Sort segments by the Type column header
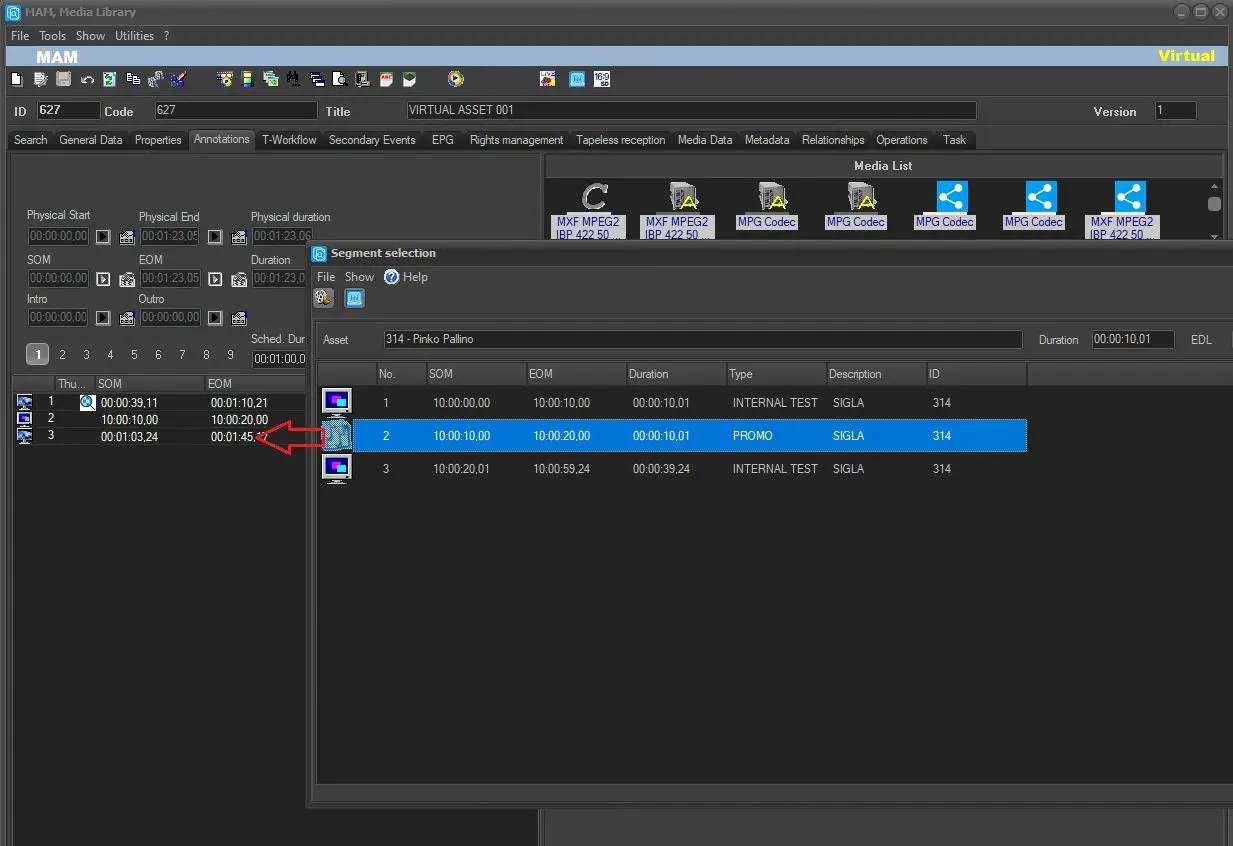Screen dimensions: 1233x846 pyautogui.click(x=741, y=374)
